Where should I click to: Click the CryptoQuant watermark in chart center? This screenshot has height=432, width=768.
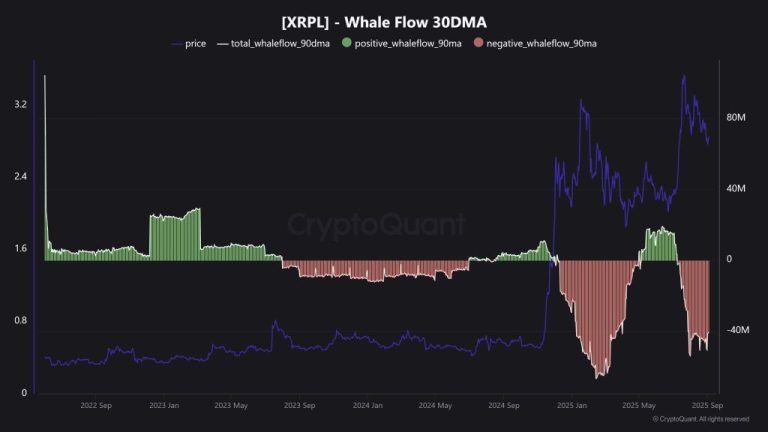coord(377,224)
